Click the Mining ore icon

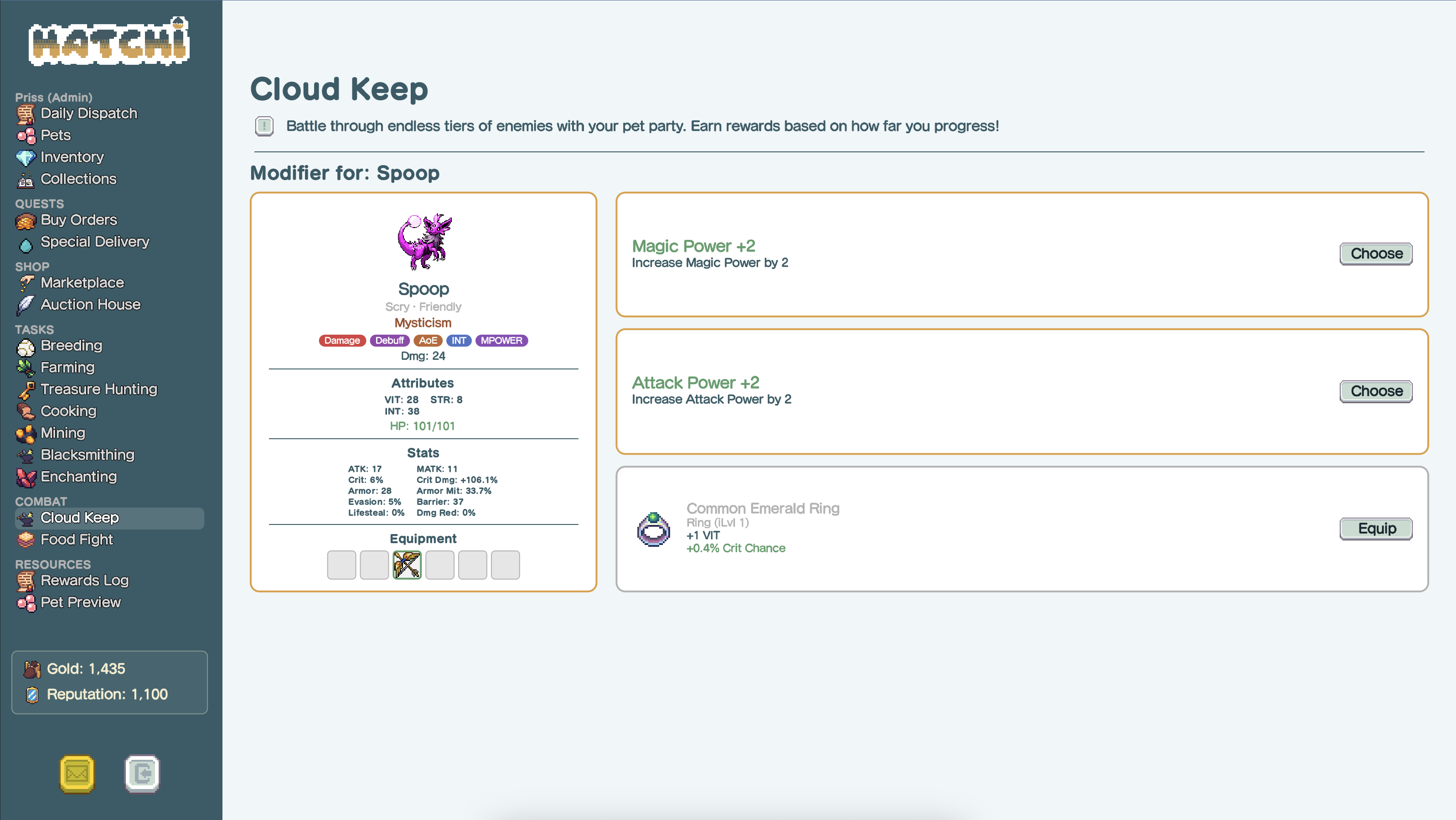point(26,433)
